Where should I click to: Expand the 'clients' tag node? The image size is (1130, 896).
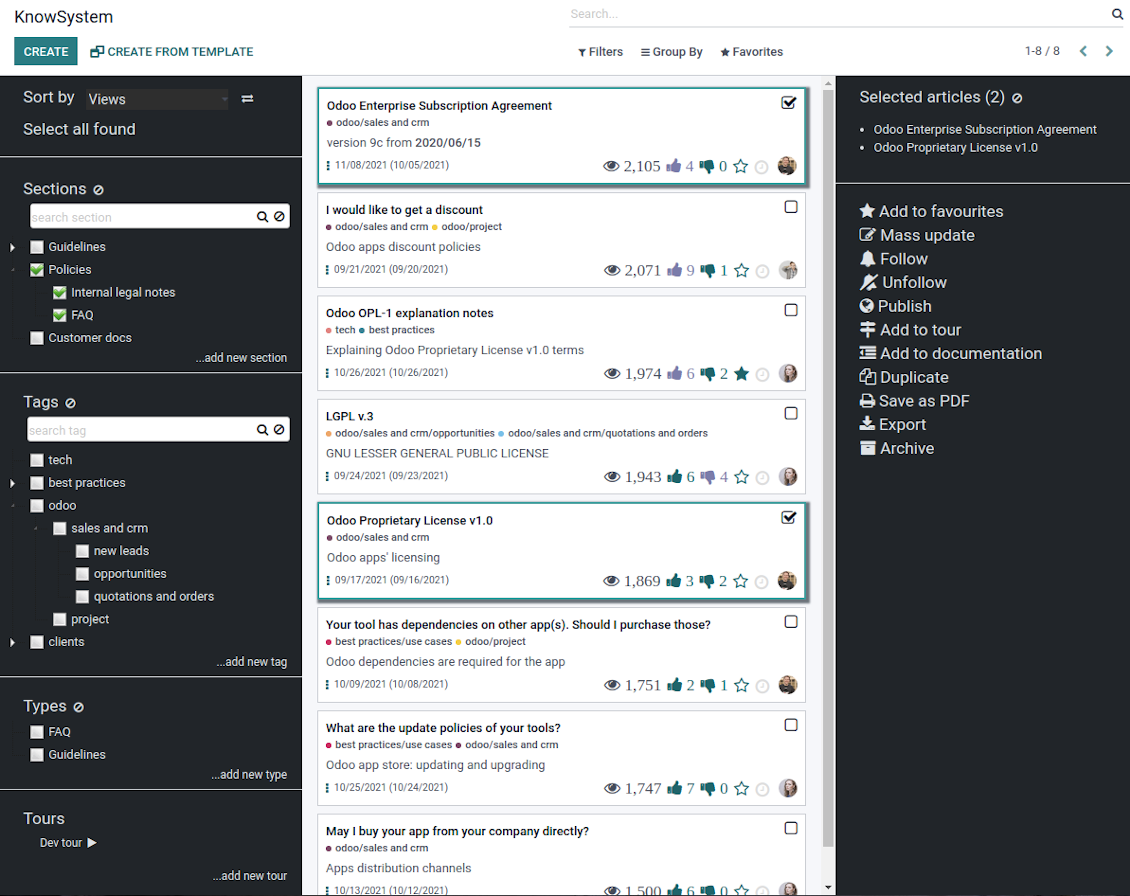pos(12,642)
